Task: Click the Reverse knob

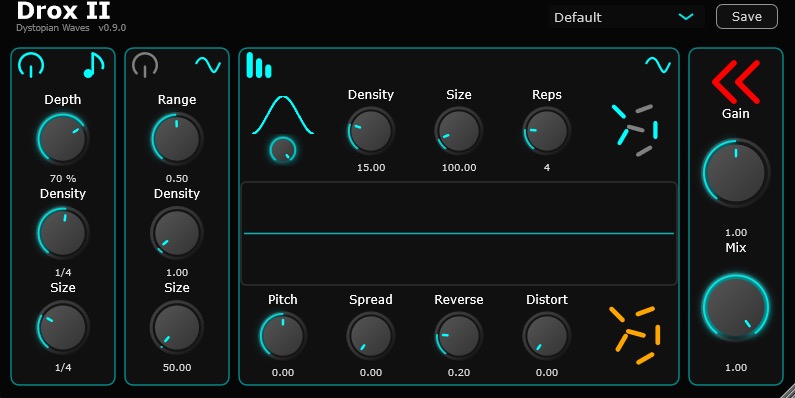Action: [459, 336]
